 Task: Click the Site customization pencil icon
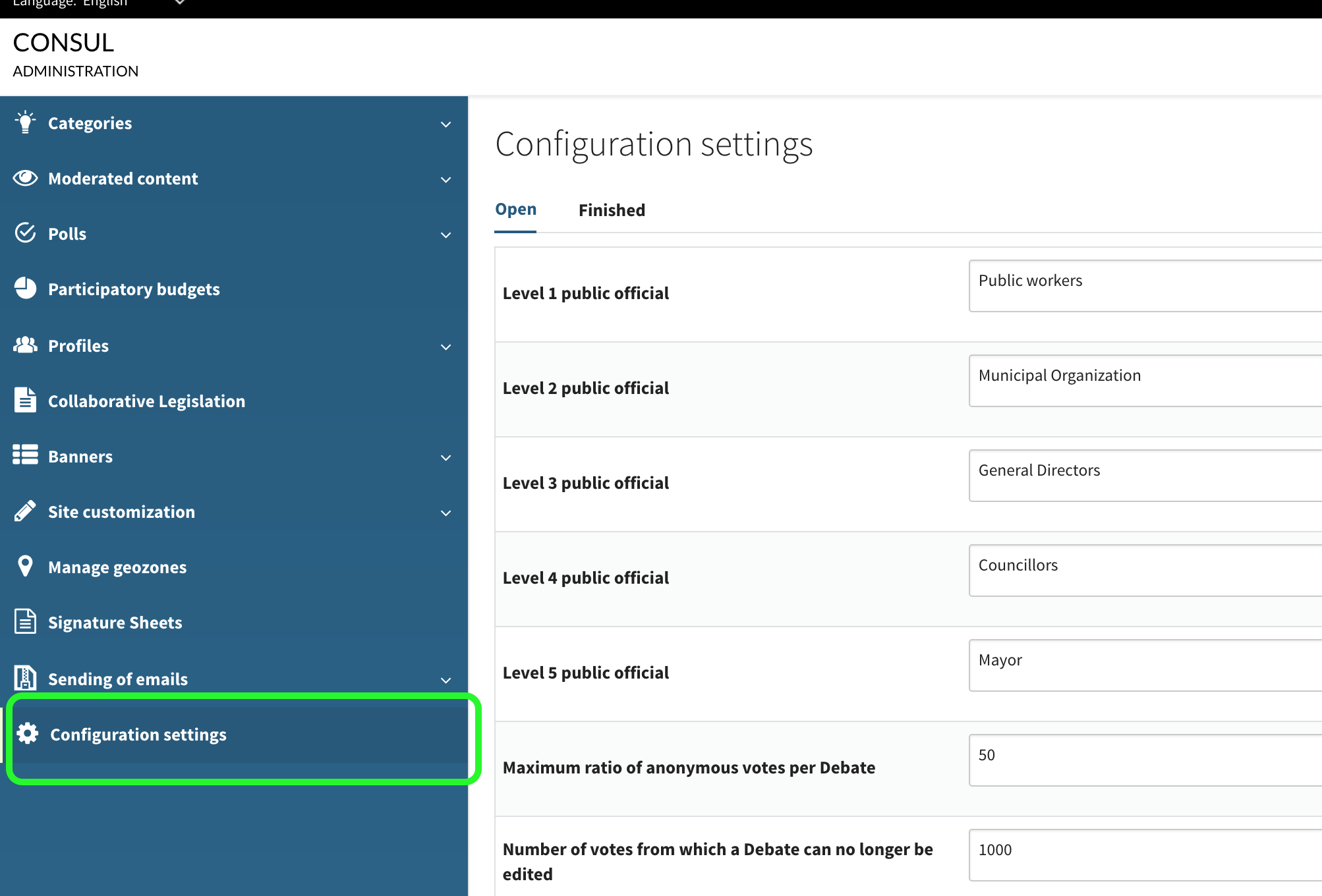coord(25,511)
